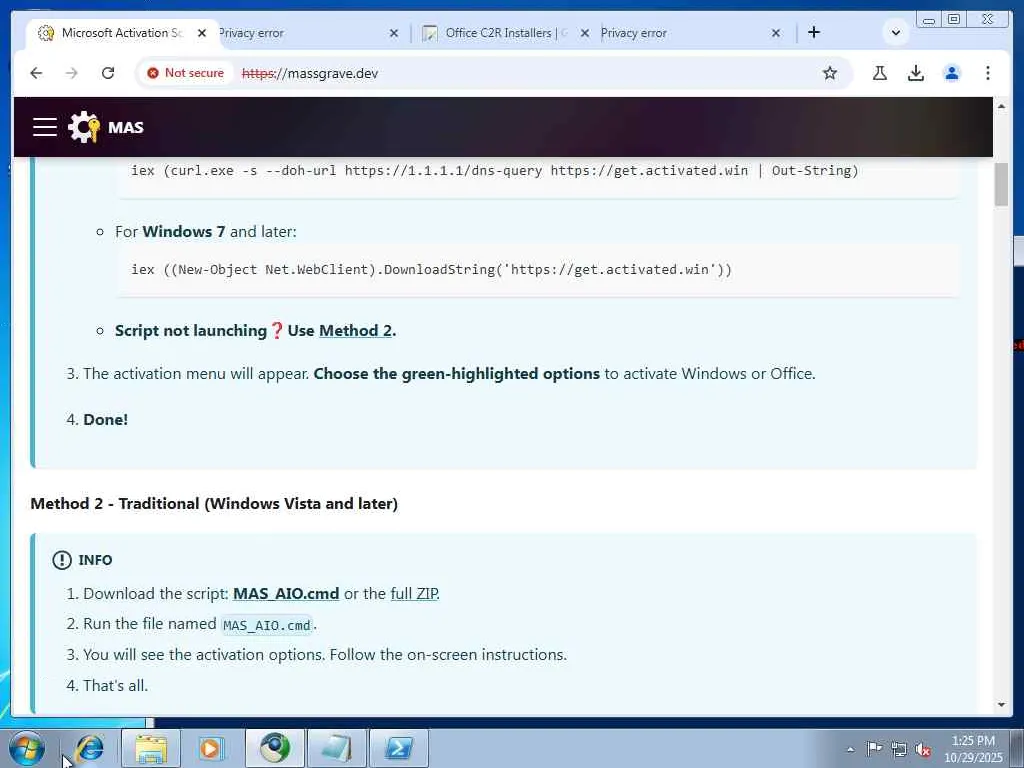The image size is (1024, 768).
Task: Open the full ZIP download link
Action: click(x=414, y=594)
